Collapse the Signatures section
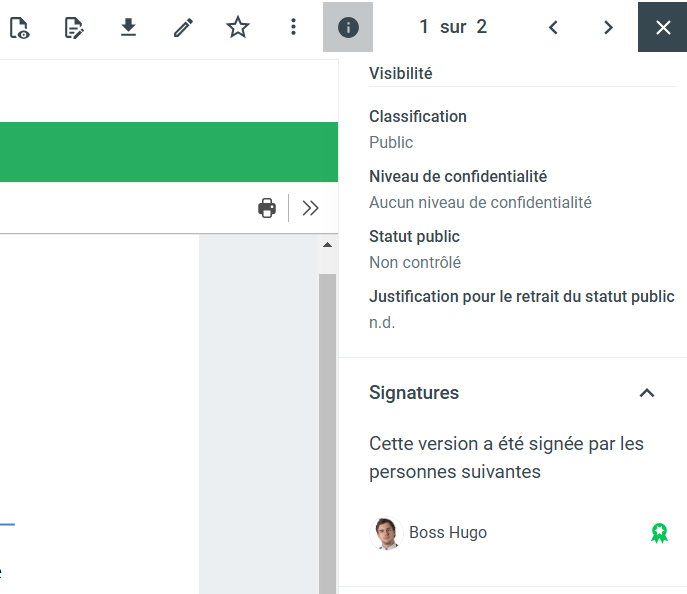The height and width of the screenshot is (594, 687). click(x=647, y=393)
